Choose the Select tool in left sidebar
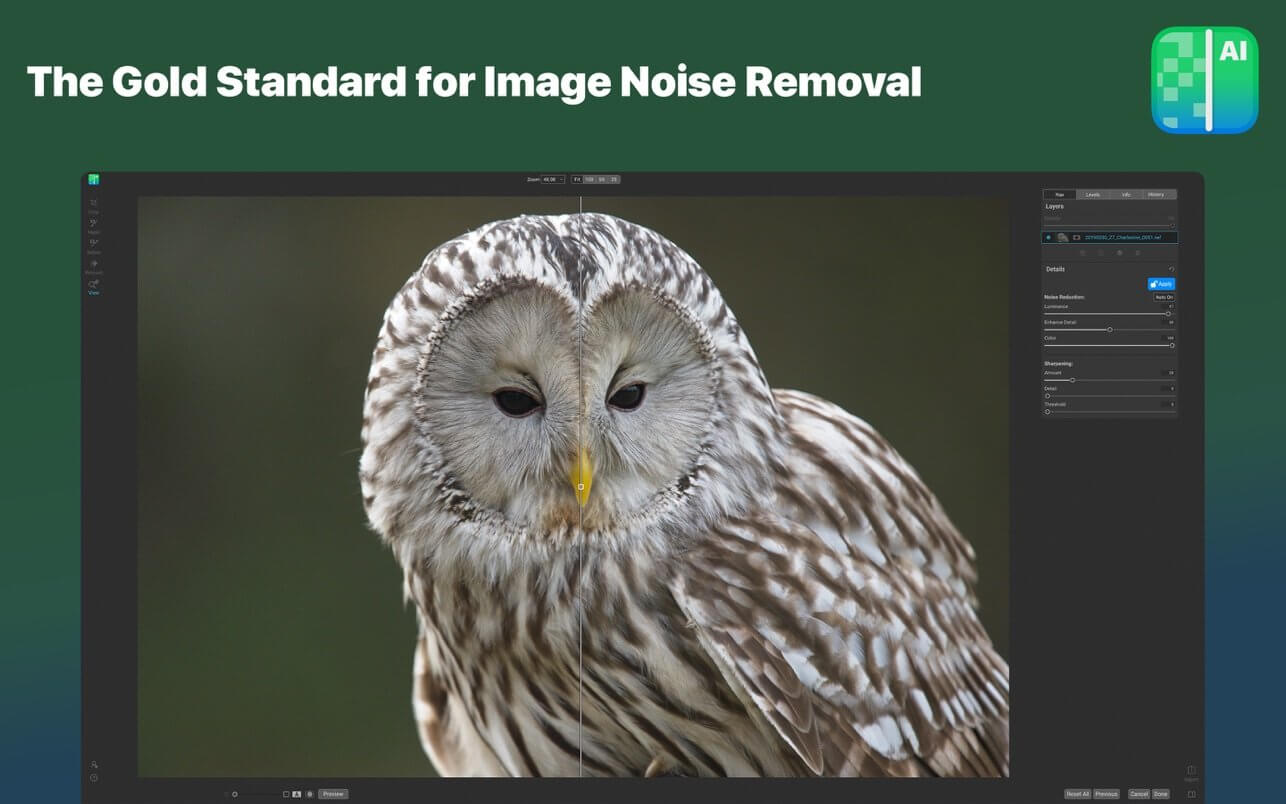1286x804 pixels. tap(93, 244)
